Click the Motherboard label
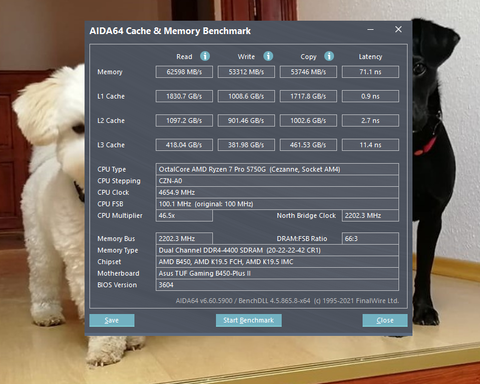Viewport: 480px width, 384px height. (x=118, y=273)
